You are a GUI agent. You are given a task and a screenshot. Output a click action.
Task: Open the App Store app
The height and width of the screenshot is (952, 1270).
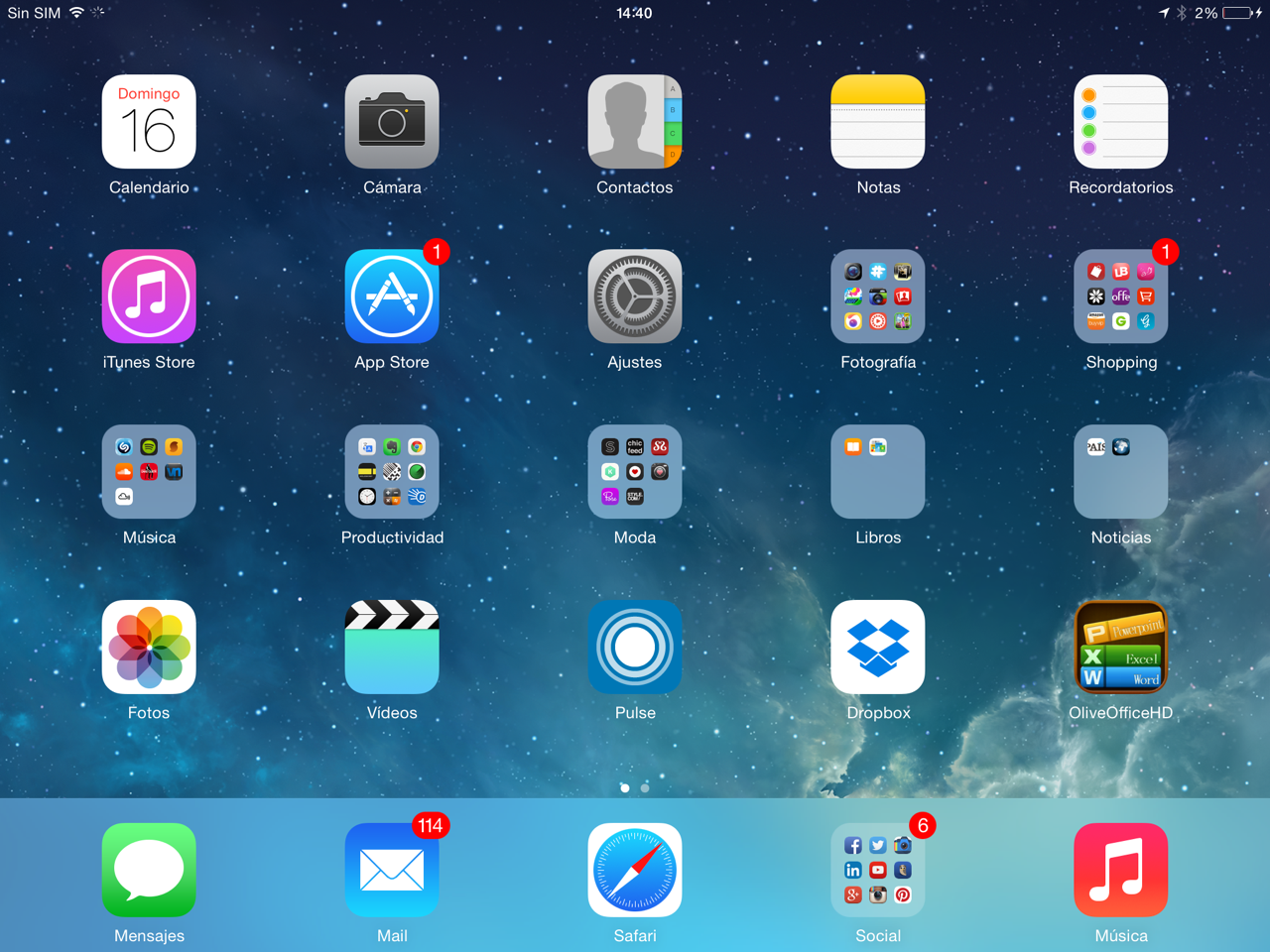click(392, 297)
